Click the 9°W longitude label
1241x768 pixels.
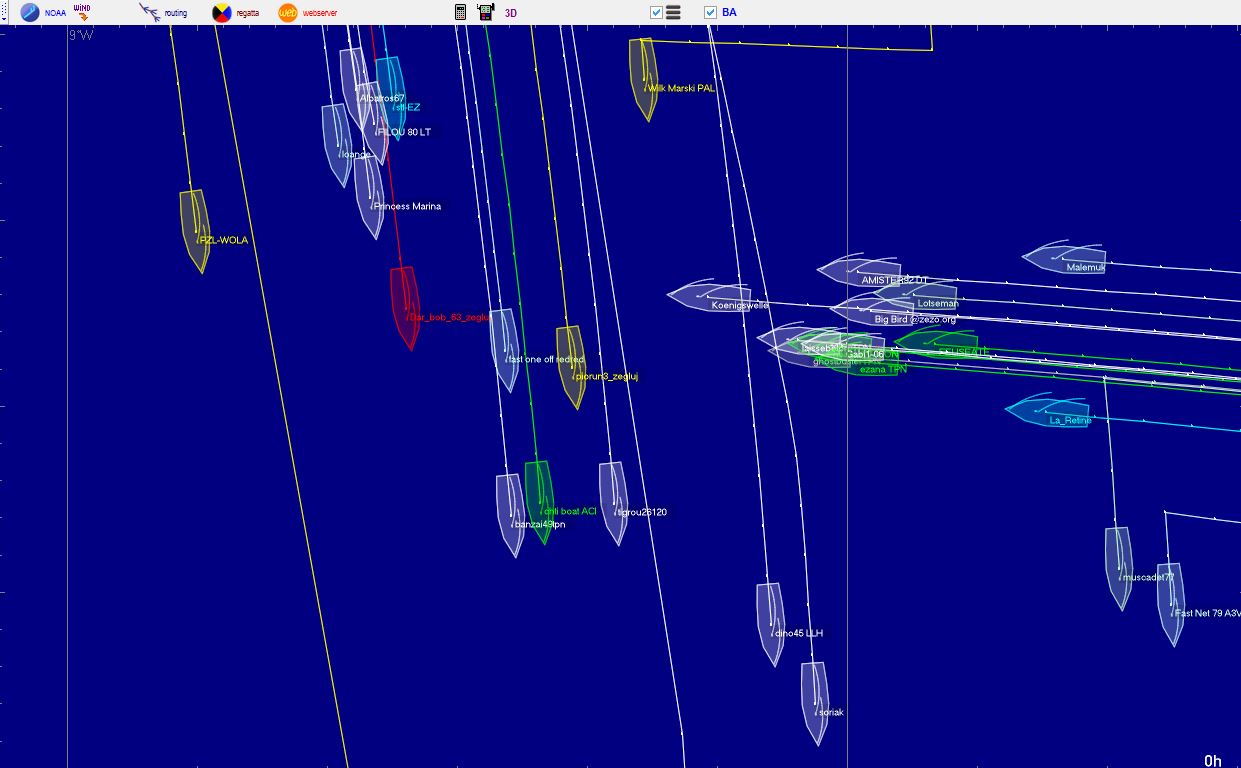(x=80, y=35)
